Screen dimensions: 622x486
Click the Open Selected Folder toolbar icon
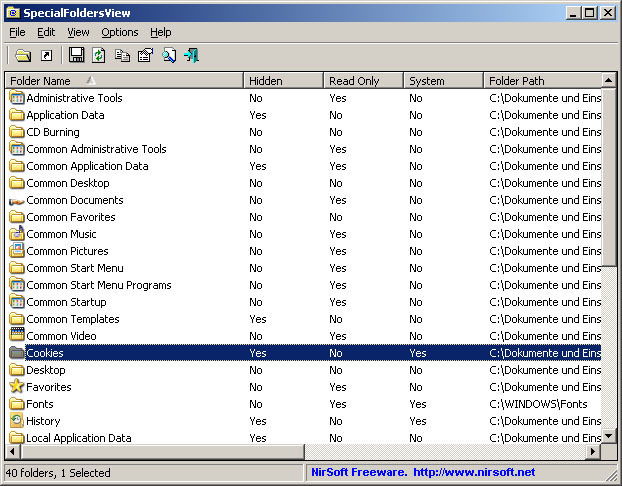coord(23,56)
